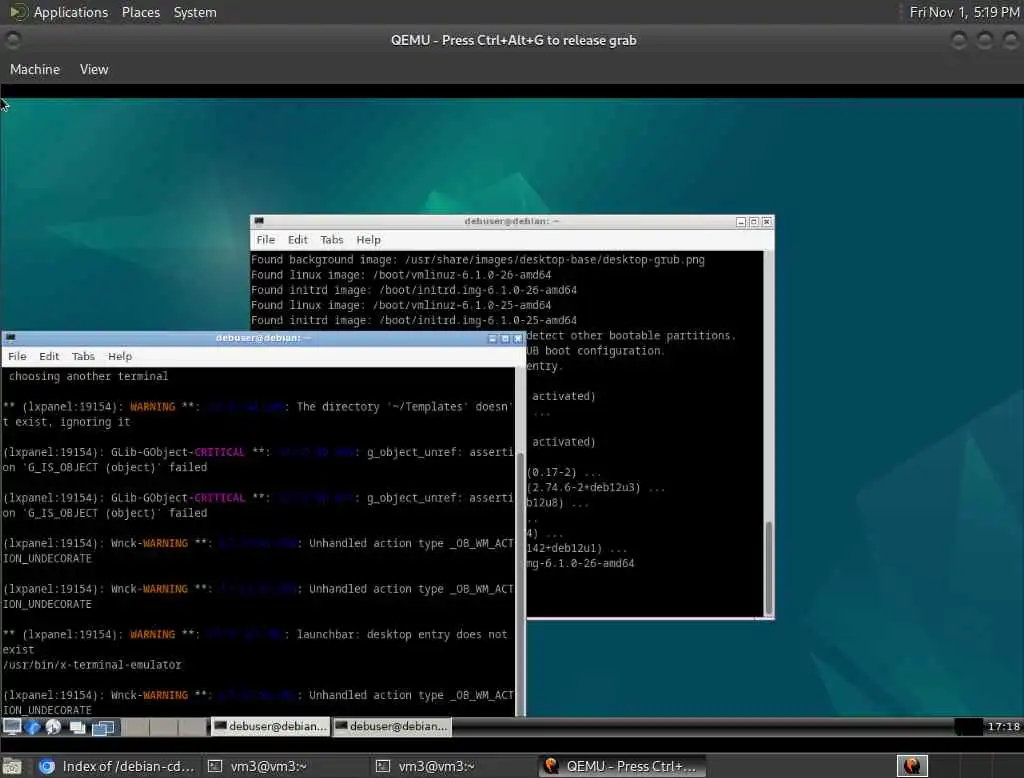The height and width of the screenshot is (778, 1024).
Task: Select the QEMU task in host taskbar
Action: tap(622, 766)
